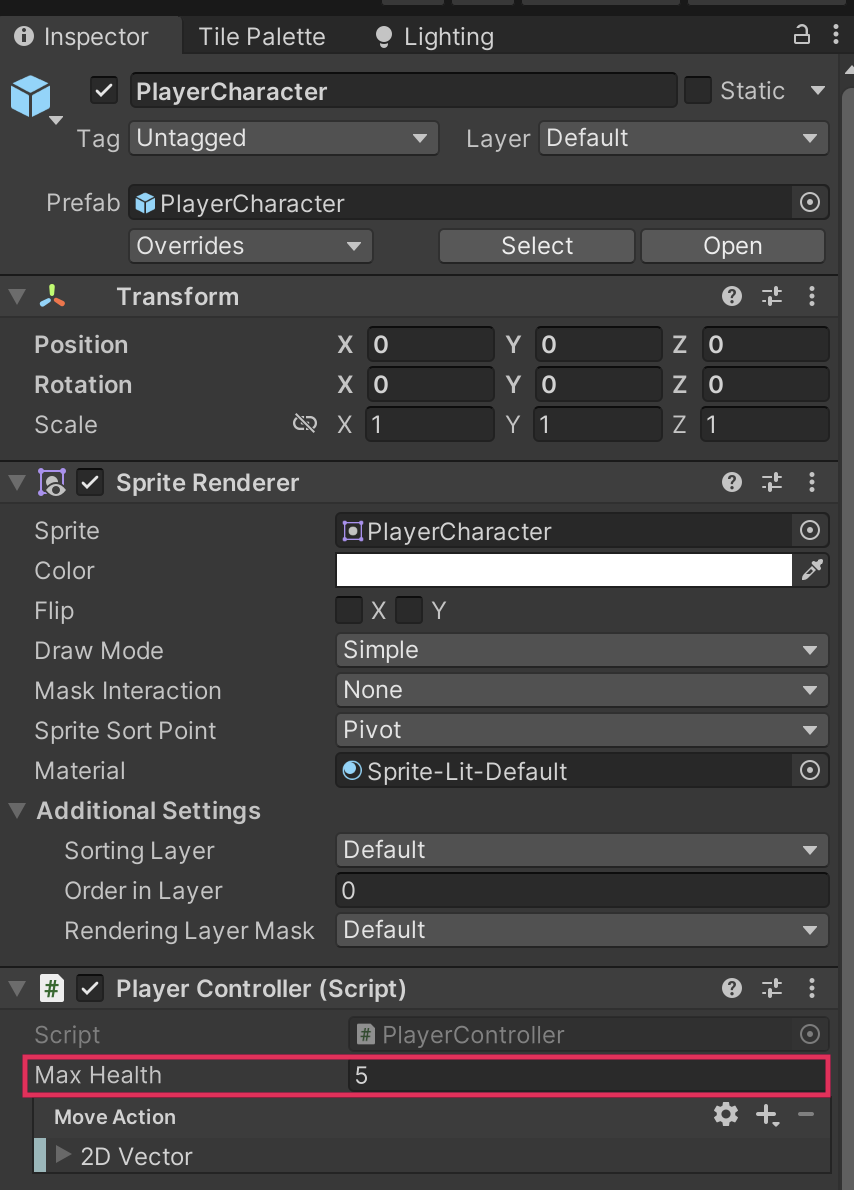
Task: Collapse the Additional Settings section
Action: point(17,810)
